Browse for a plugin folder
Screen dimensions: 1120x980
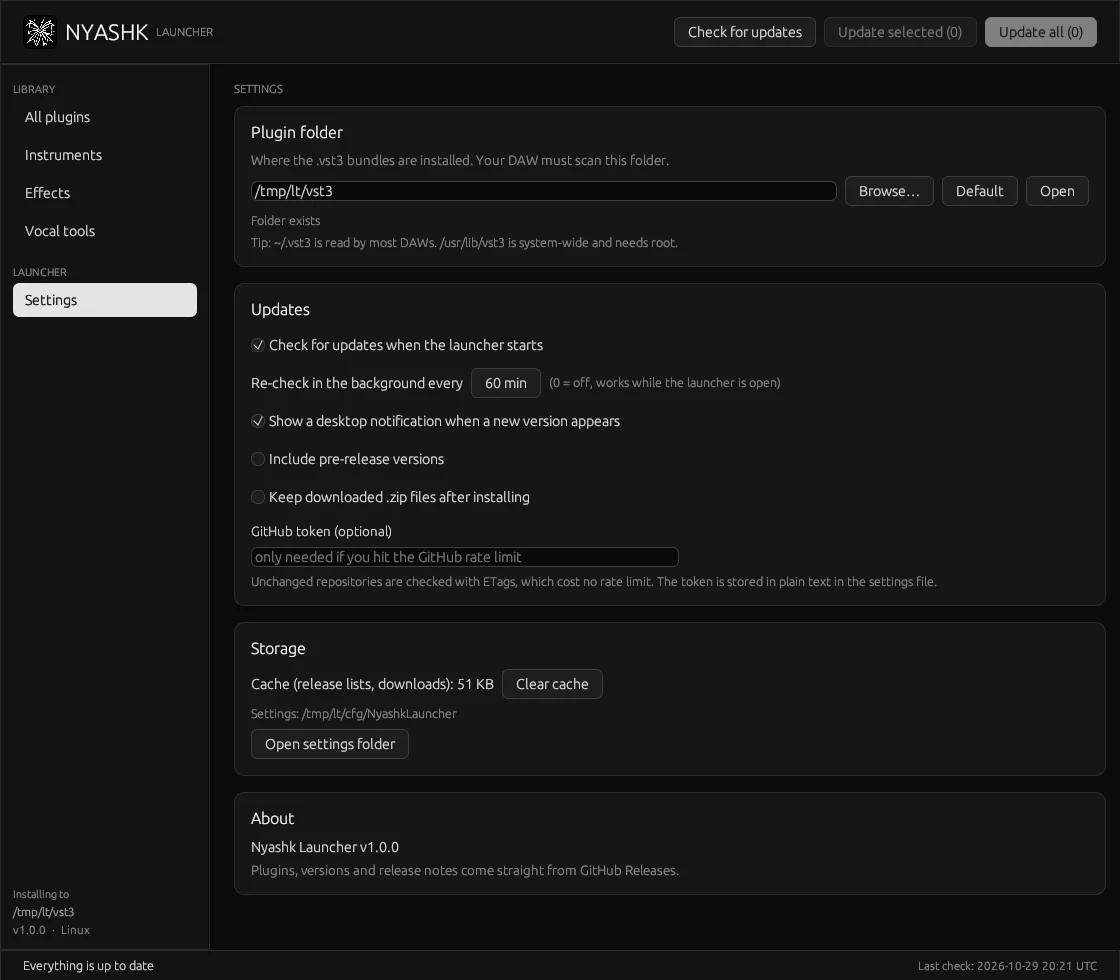pos(889,191)
